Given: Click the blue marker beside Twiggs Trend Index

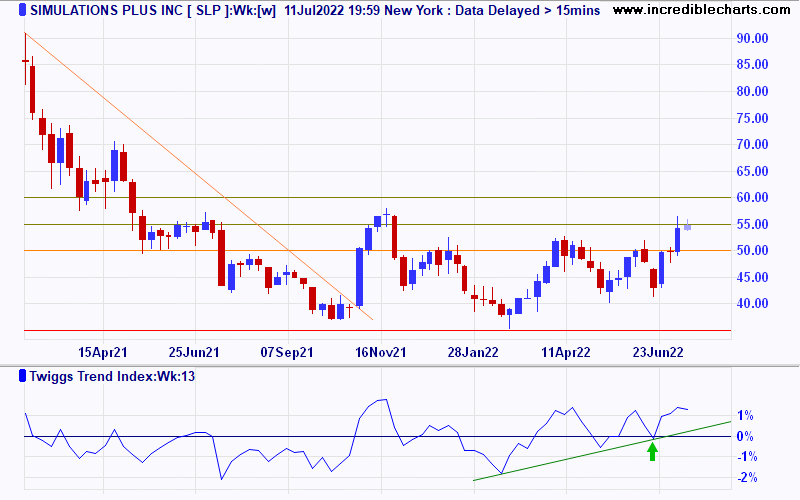Looking at the screenshot, I should 22,376.
